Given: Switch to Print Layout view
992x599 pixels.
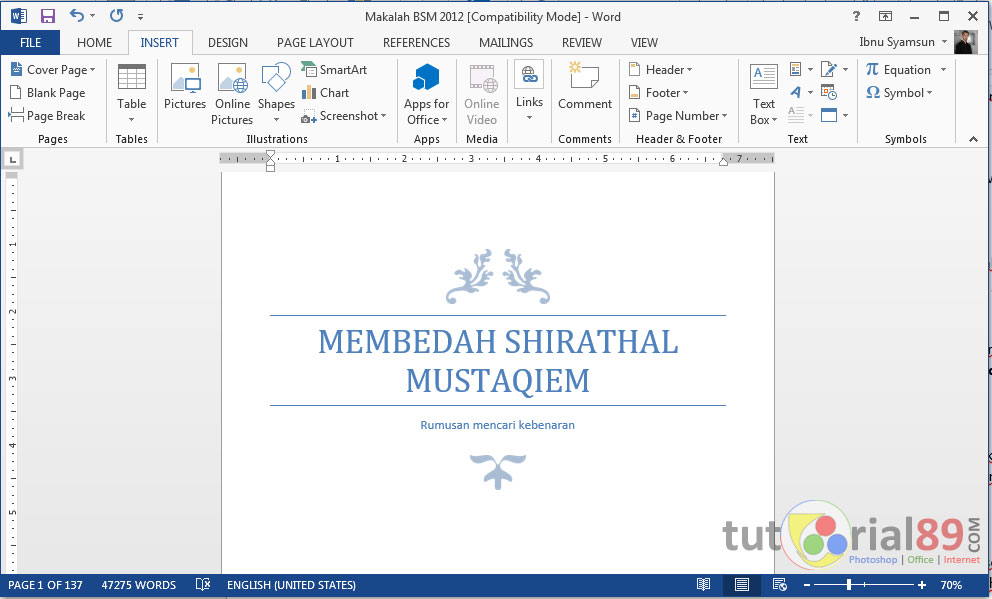Looking at the screenshot, I should pos(741,584).
